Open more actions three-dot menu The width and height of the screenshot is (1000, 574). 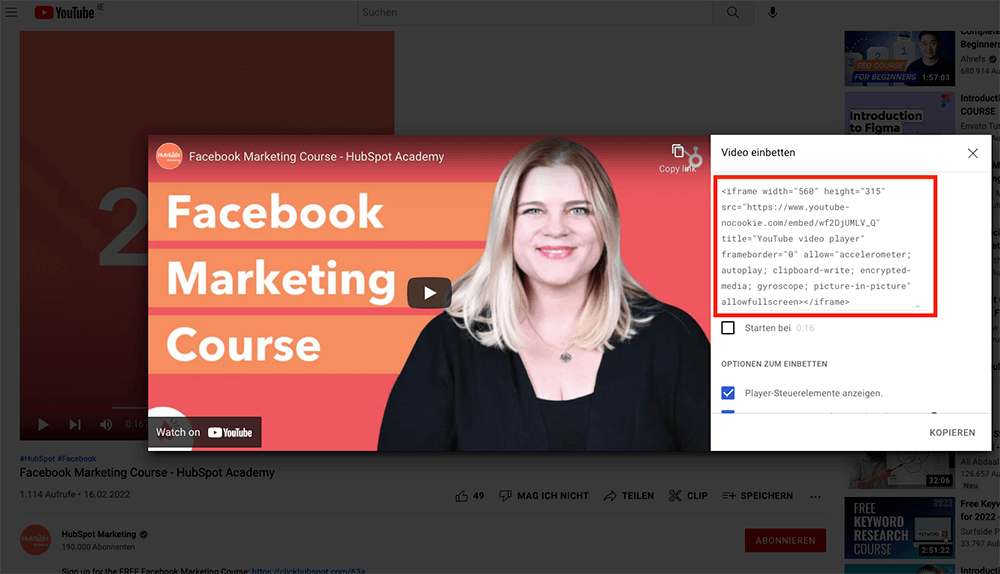[x=816, y=496]
